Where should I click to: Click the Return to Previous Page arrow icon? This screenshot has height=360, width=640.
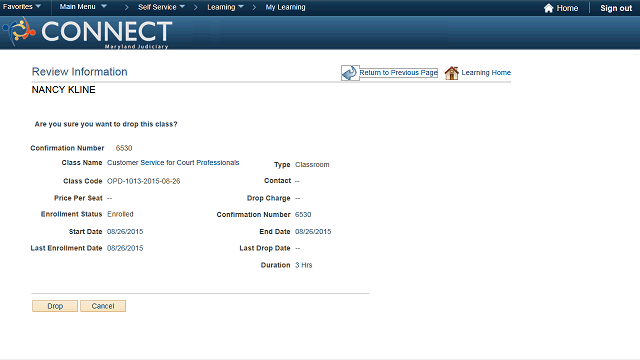tap(350, 73)
